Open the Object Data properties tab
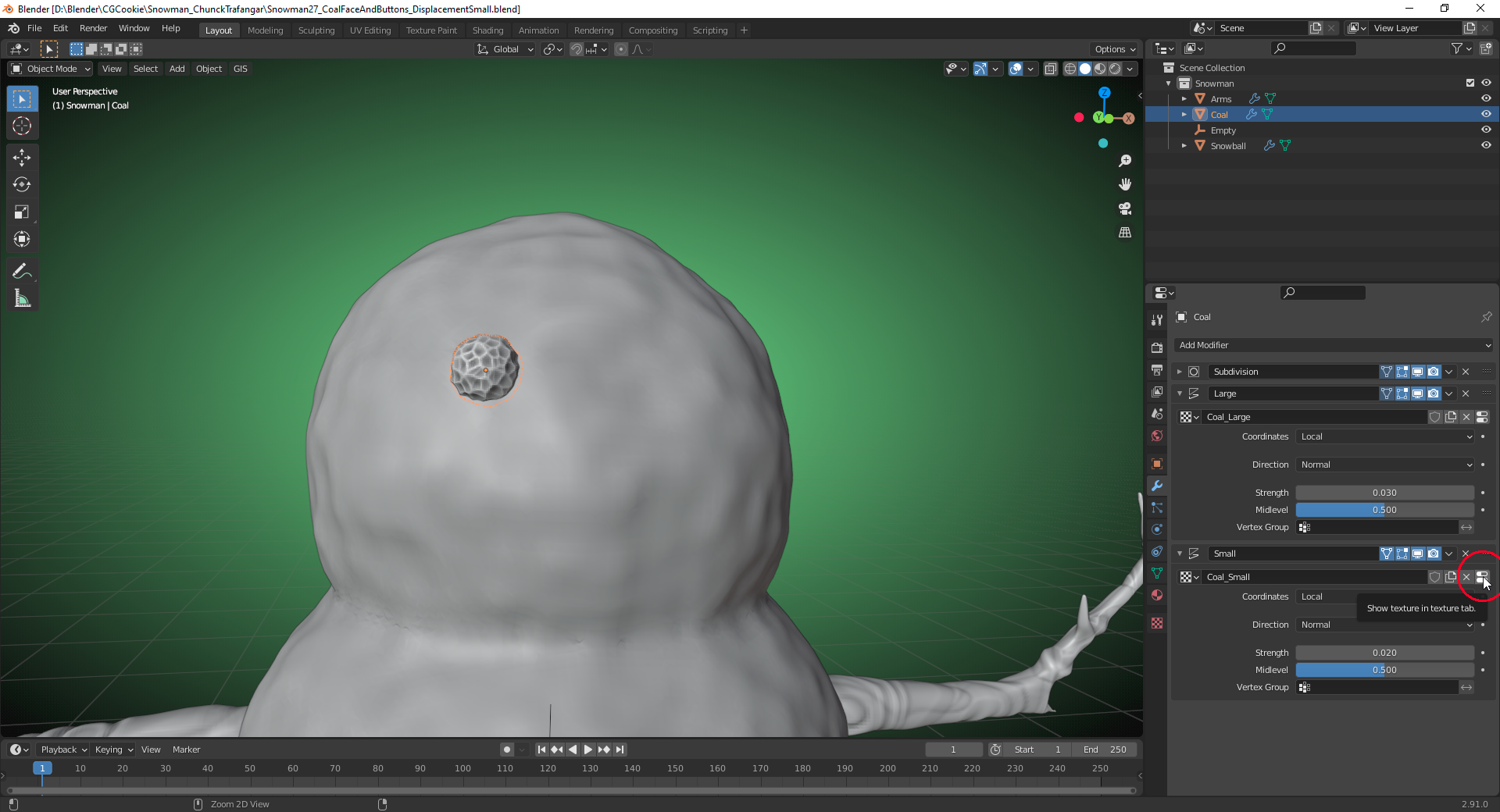The width and height of the screenshot is (1500, 812). point(1157,573)
